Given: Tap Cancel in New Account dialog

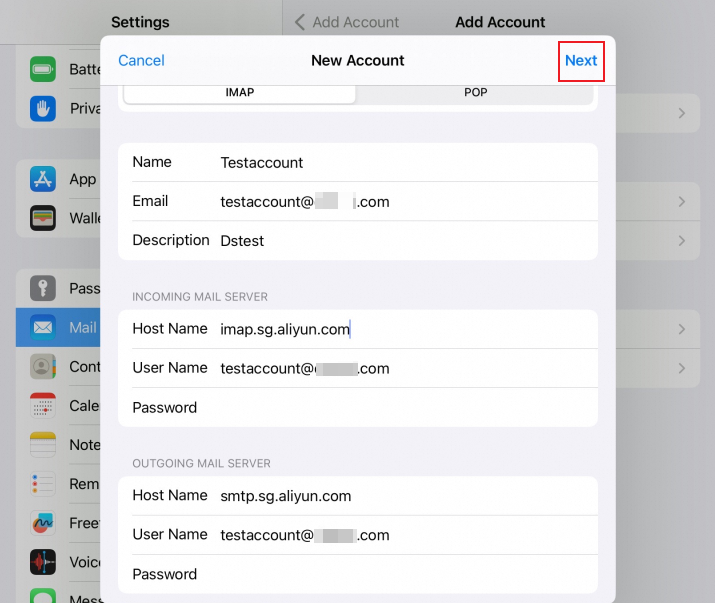Looking at the screenshot, I should click(x=141, y=60).
